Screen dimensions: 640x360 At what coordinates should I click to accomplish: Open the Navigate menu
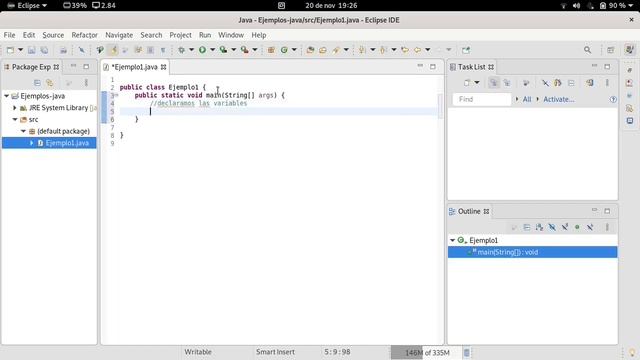tap(119, 35)
